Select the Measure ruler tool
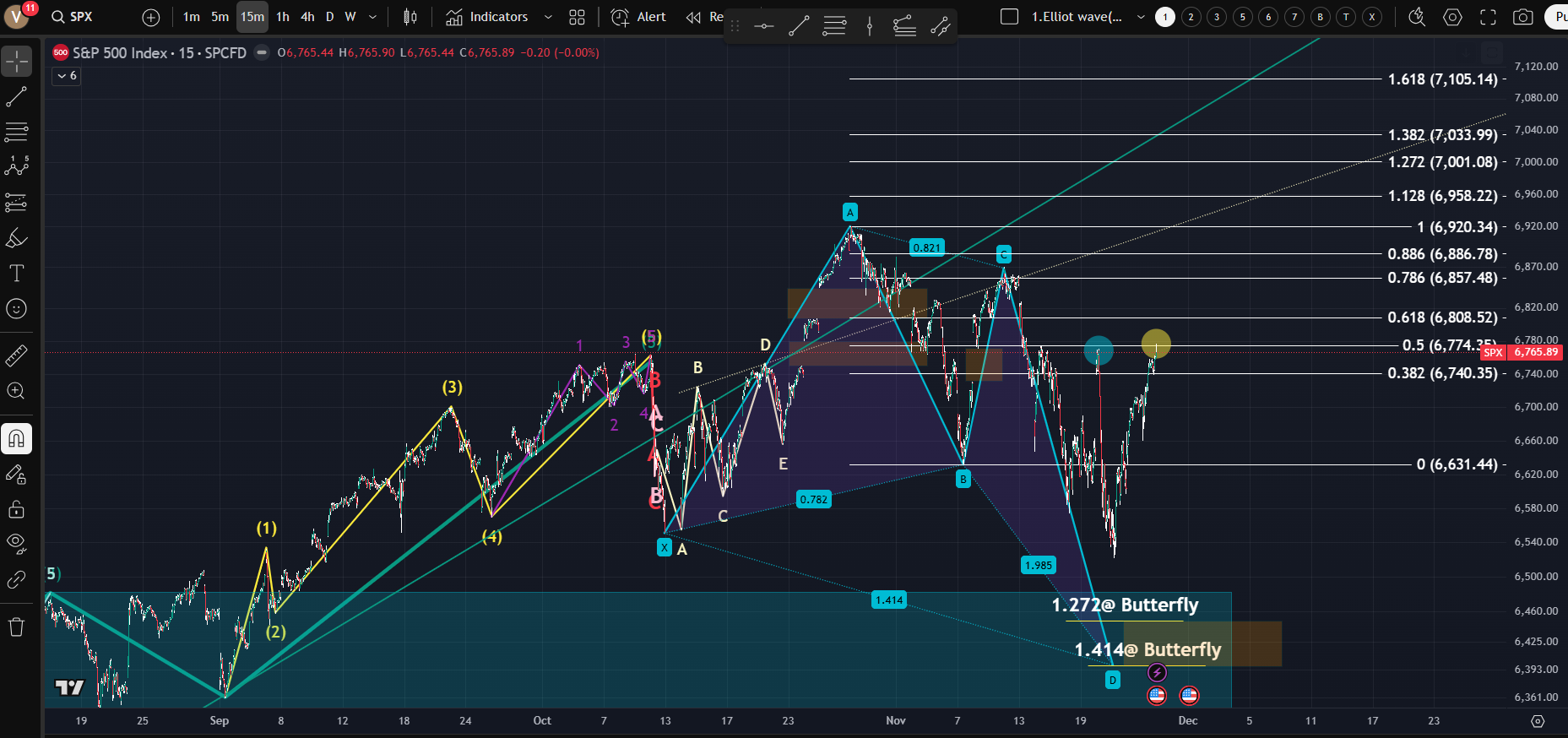The width and height of the screenshot is (1568, 738). click(16, 356)
